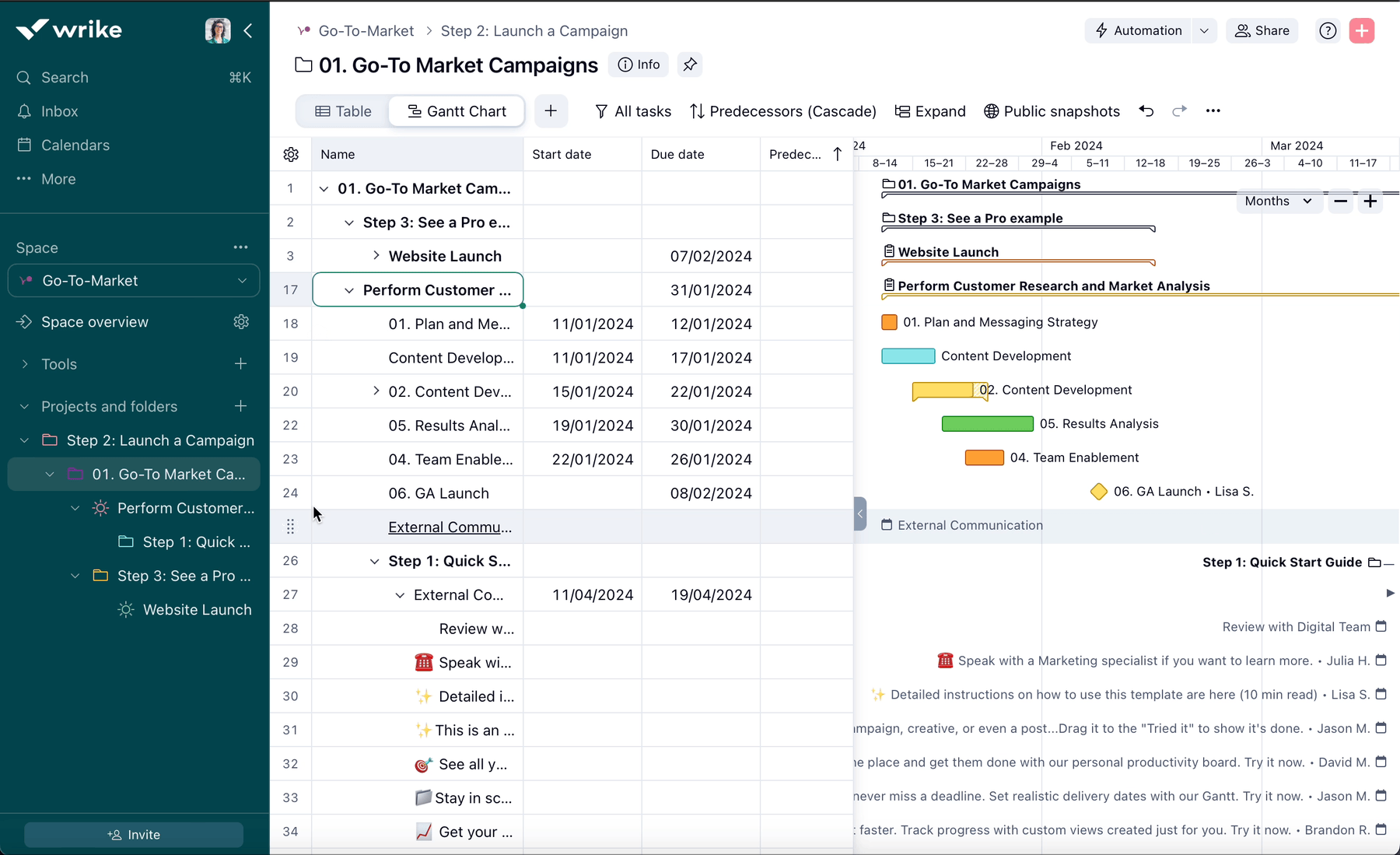Collapse the Step 3: See a Pro example row
Image resolution: width=1400 pixels, height=855 pixels.
click(349, 222)
